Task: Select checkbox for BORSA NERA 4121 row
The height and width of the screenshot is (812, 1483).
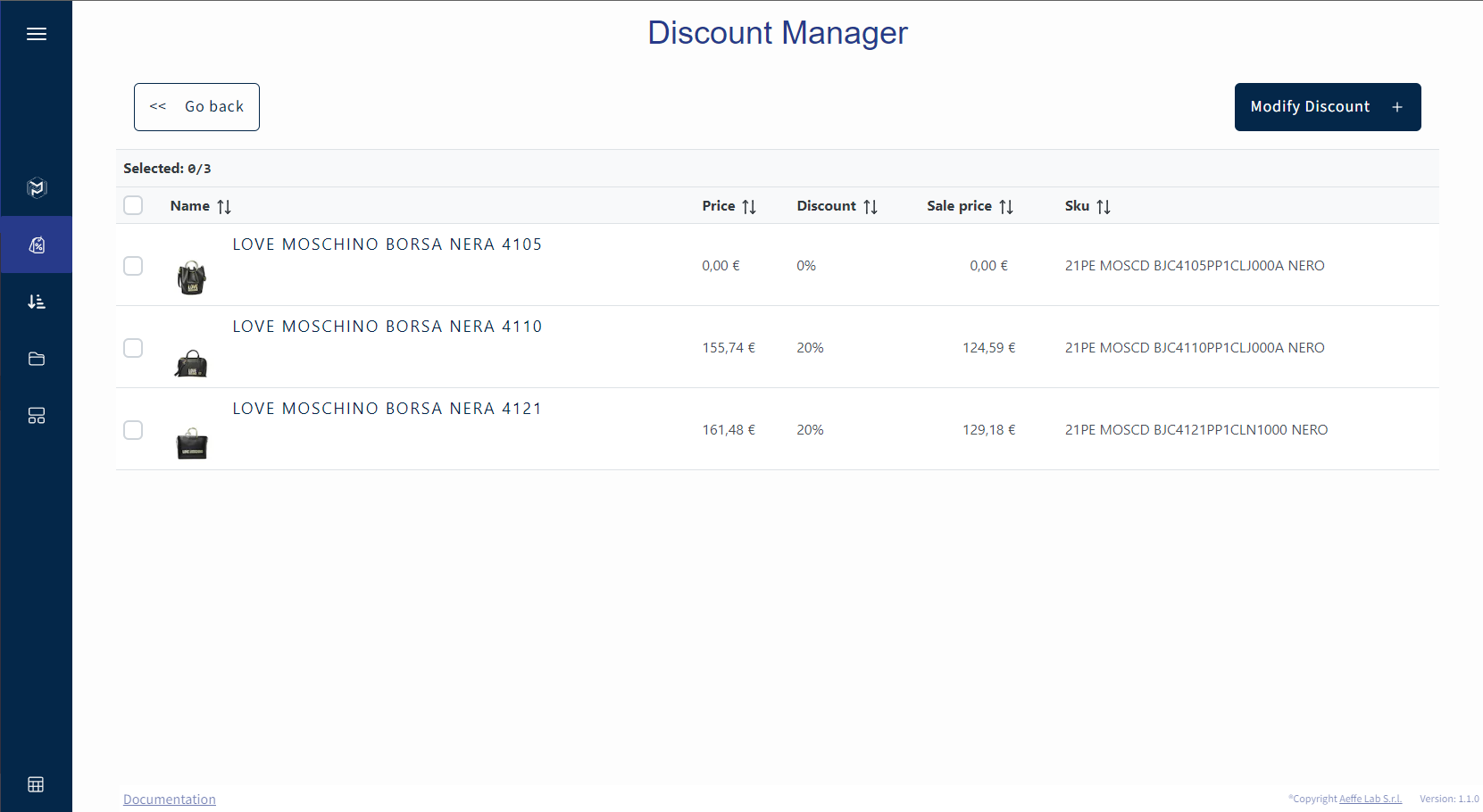Action: click(x=133, y=430)
